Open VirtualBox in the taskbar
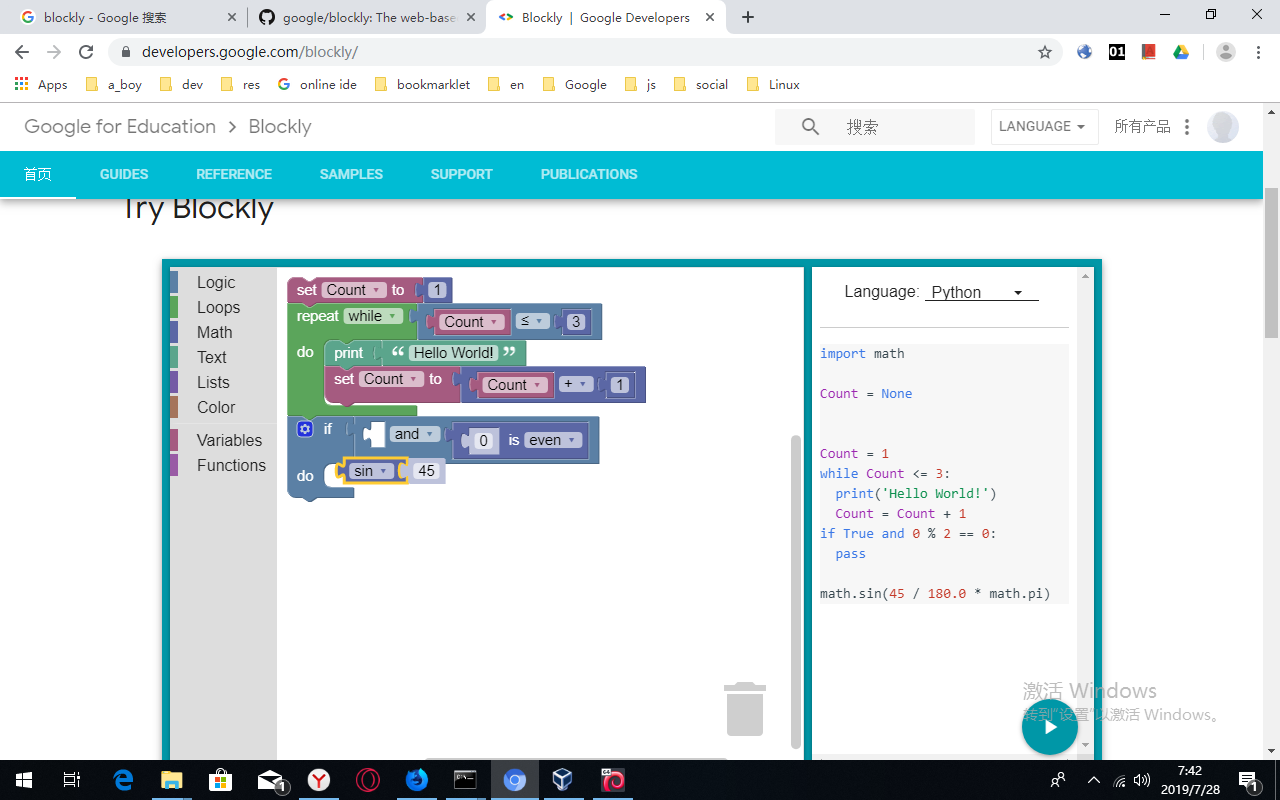Image resolution: width=1280 pixels, height=800 pixels. pos(563,780)
